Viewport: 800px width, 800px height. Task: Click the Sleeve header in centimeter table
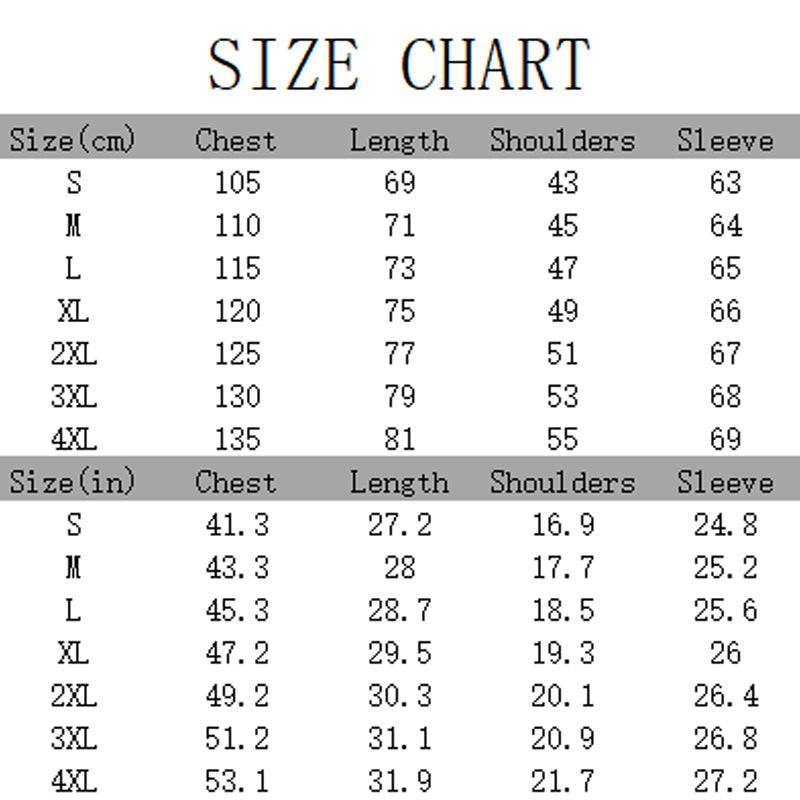(x=725, y=140)
